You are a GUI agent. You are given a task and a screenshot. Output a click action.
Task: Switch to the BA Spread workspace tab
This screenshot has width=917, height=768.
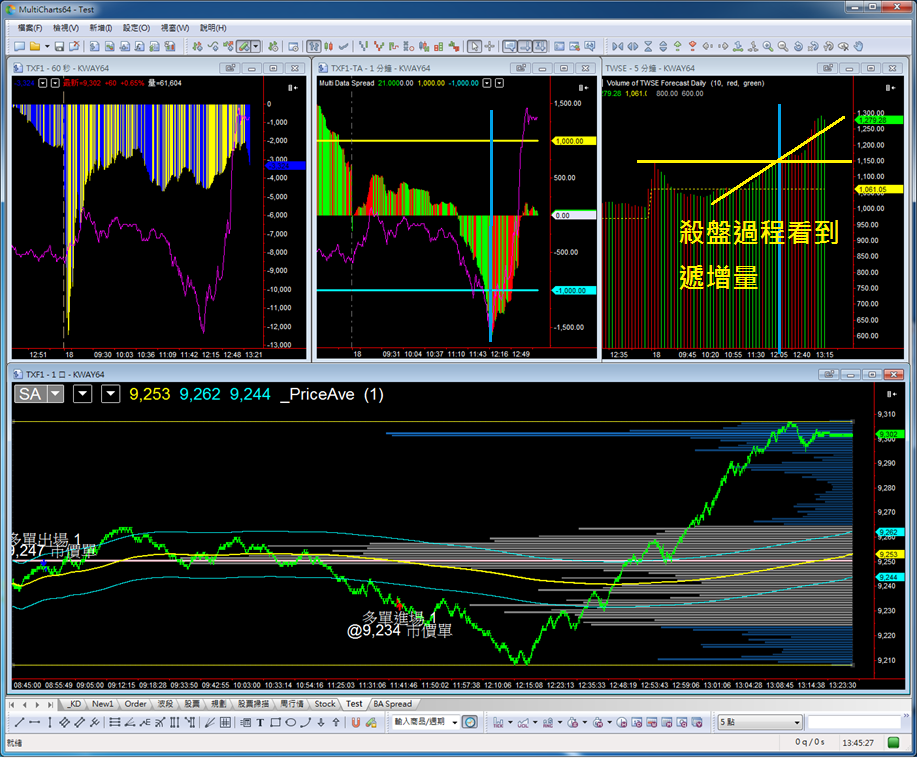tap(392, 704)
